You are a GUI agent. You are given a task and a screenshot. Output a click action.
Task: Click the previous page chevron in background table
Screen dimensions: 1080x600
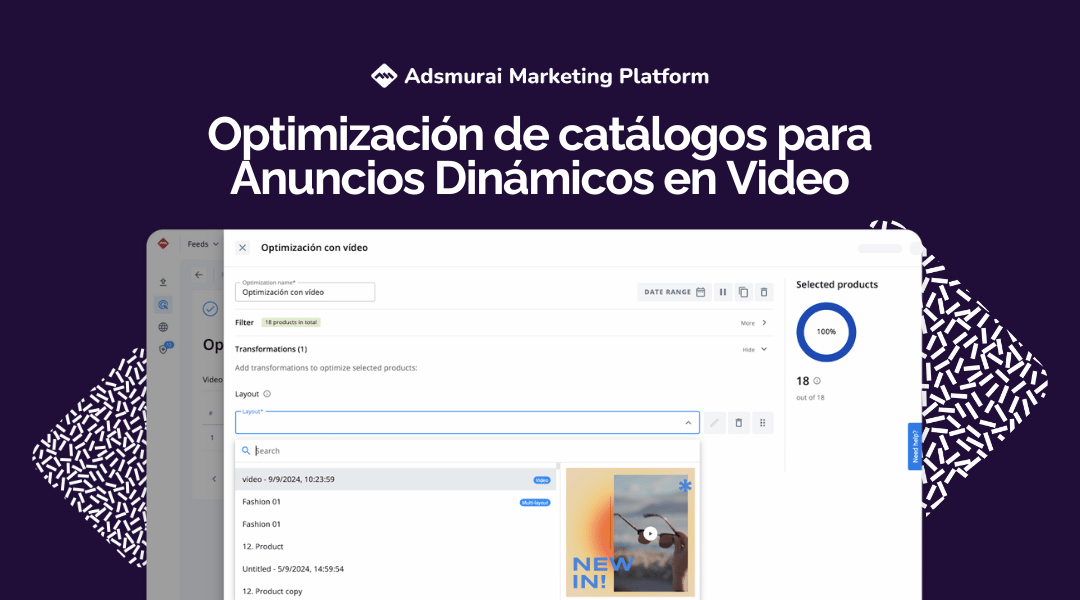tap(214, 479)
